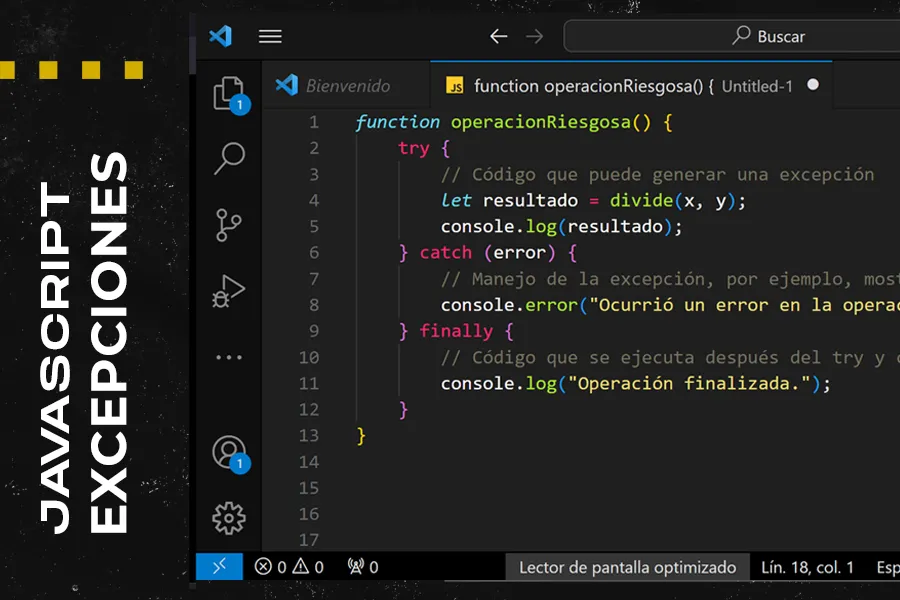Click "Lector de pantalla optimizado" in the status bar

(x=628, y=566)
